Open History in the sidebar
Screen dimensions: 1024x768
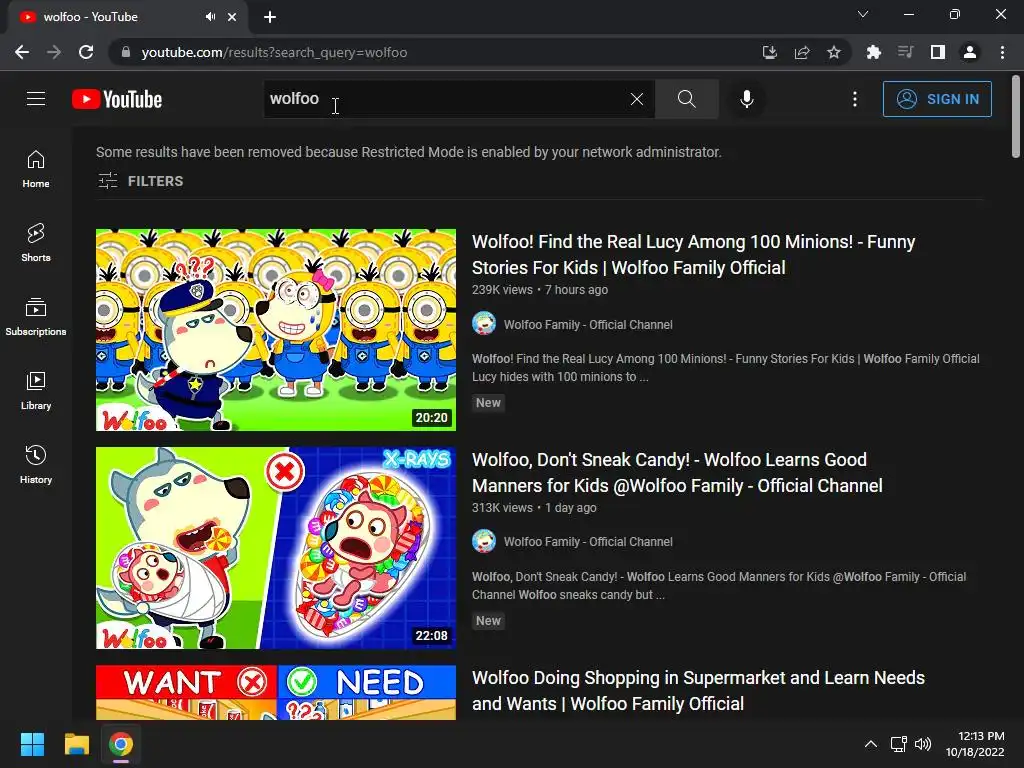pos(36,464)
